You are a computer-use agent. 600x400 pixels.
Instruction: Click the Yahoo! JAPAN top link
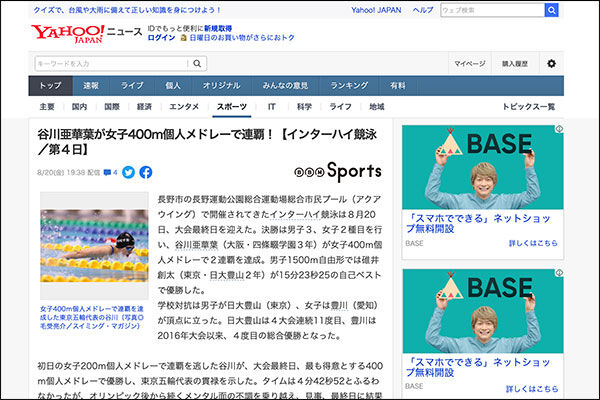376,10
